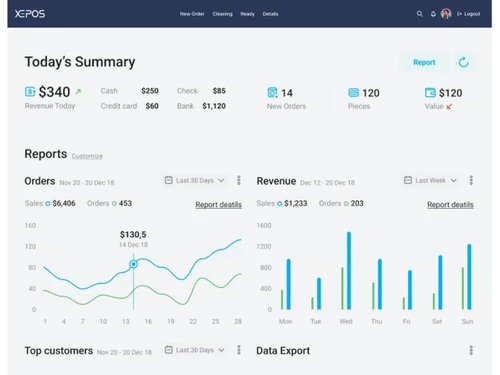Expand the Revenue Last Week dropdown
The image size is (500, 375).
(430, 180)
